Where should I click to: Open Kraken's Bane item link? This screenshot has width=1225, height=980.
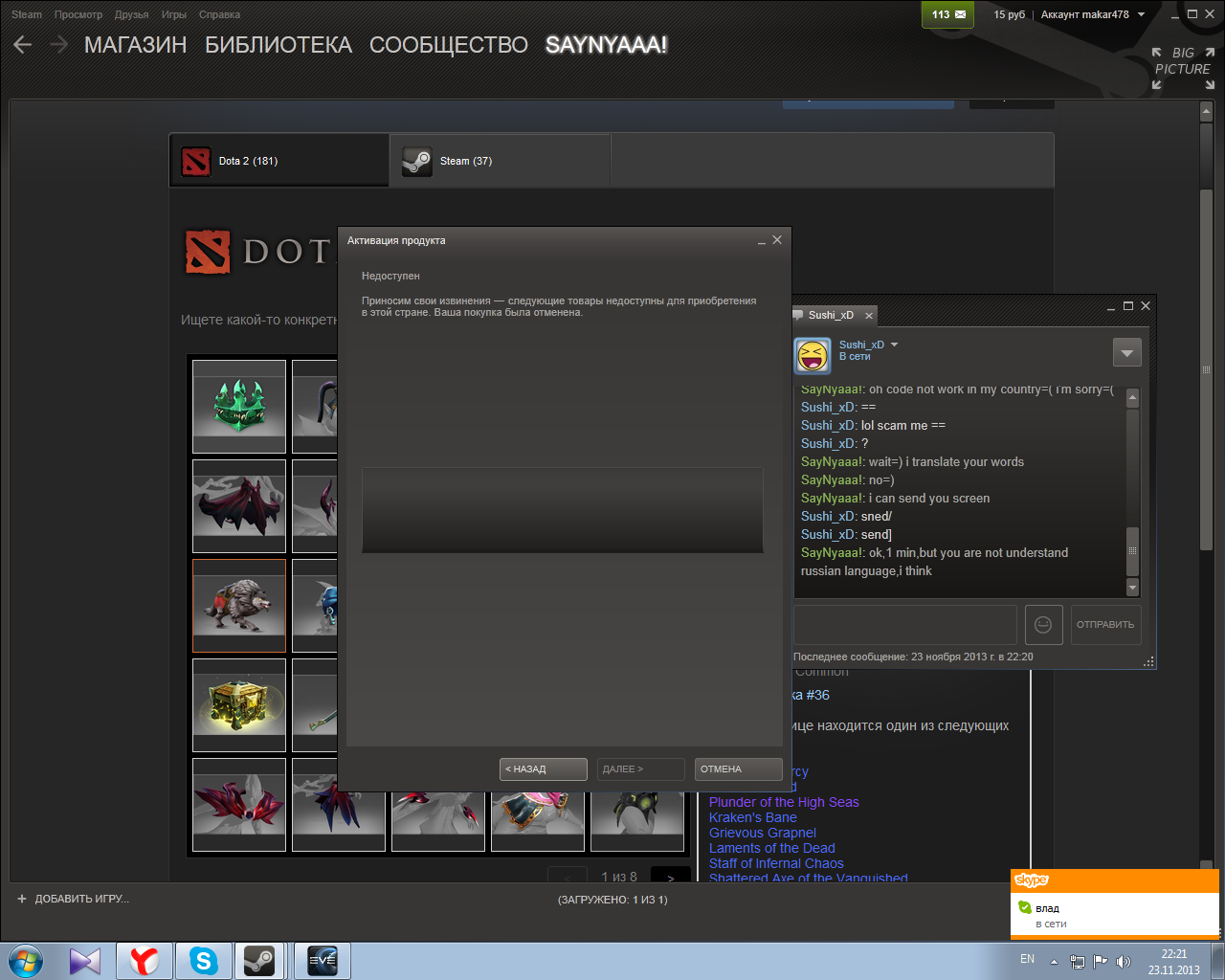(752, 817)
